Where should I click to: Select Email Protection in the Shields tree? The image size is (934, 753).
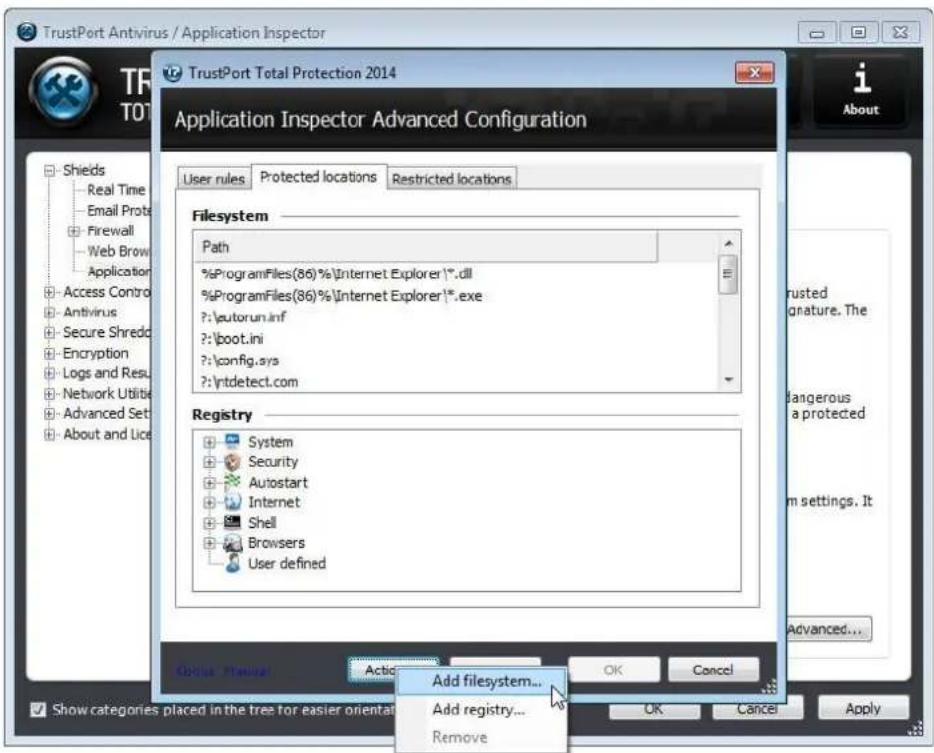(119, 210)
